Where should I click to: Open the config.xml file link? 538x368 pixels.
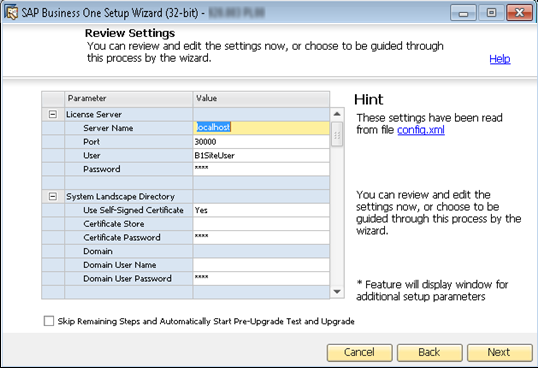click(421, 130)
